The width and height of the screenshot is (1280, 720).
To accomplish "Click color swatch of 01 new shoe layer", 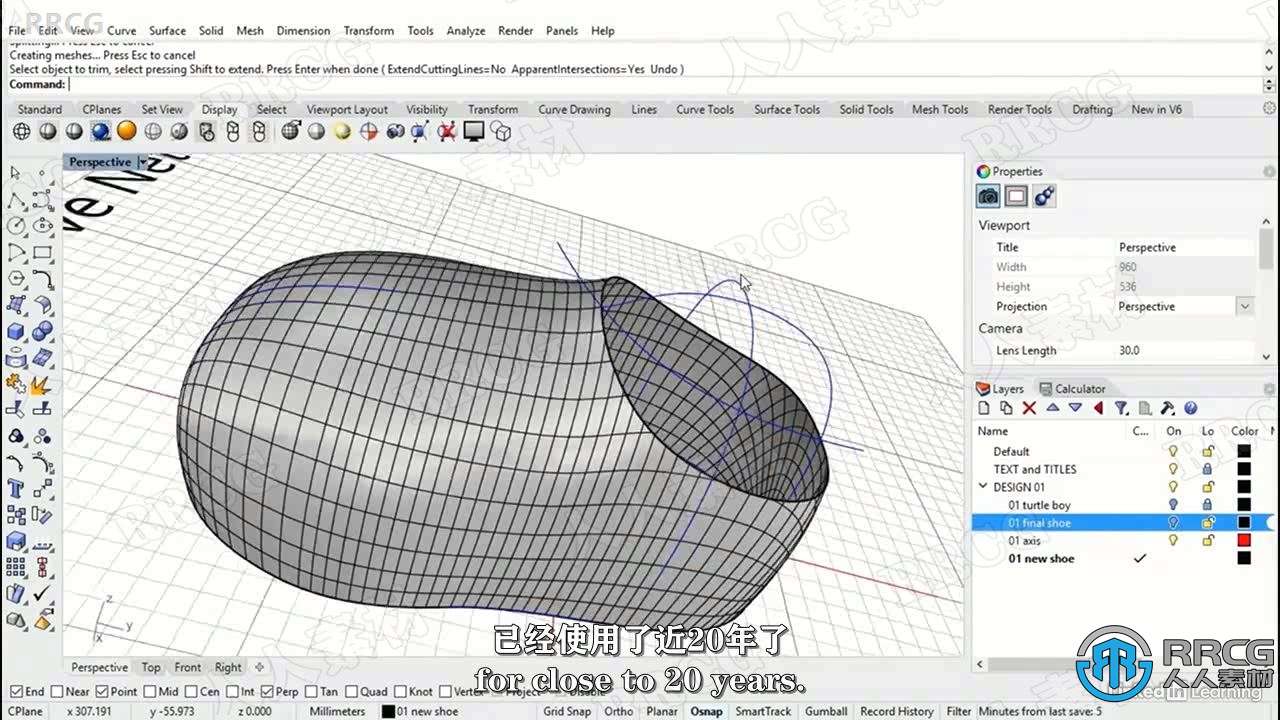I will click(x=1244, y=559).
